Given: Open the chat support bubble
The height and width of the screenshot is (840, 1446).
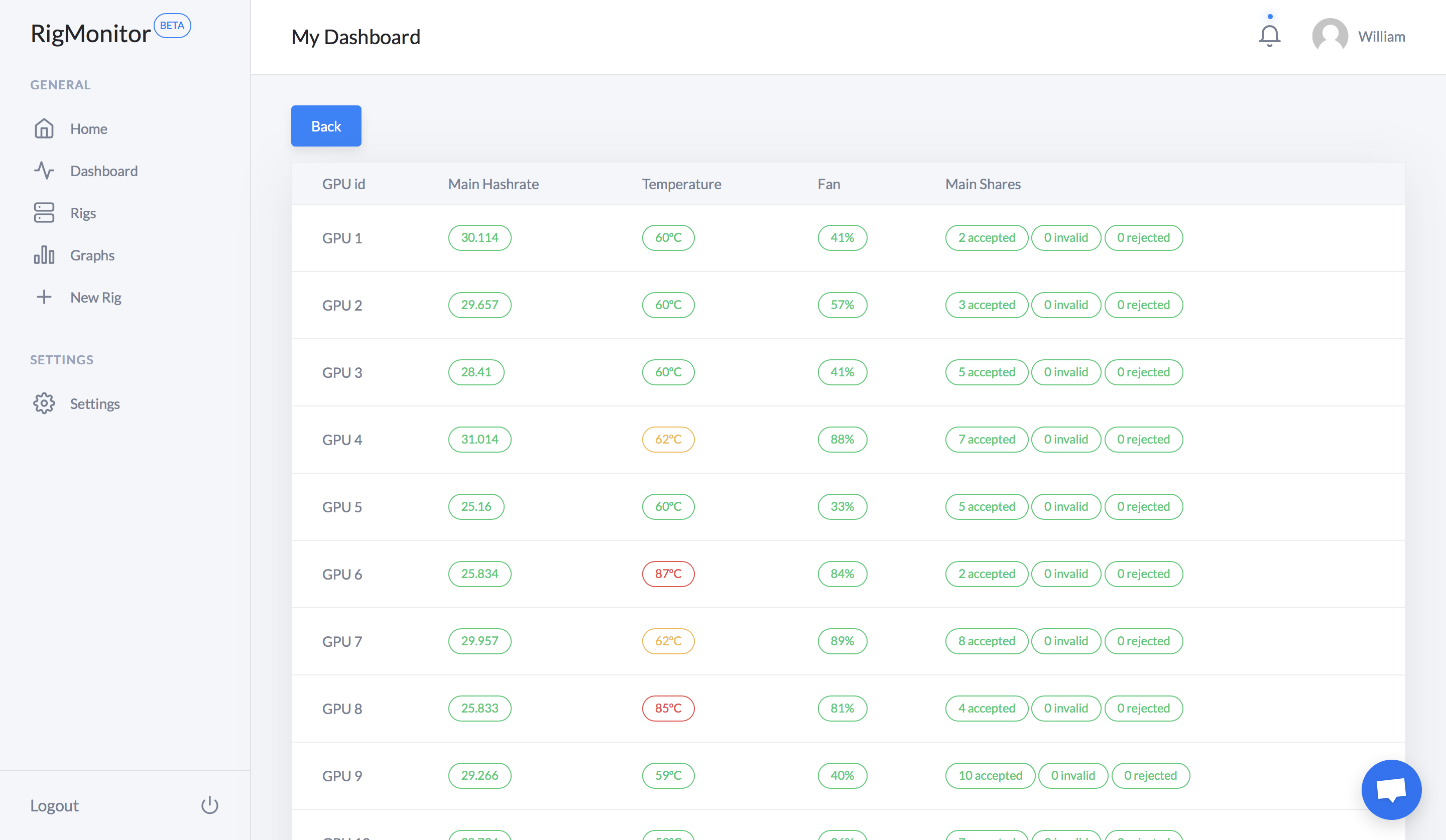Looking at the screenshot, I should click(x=1391, y=789).
